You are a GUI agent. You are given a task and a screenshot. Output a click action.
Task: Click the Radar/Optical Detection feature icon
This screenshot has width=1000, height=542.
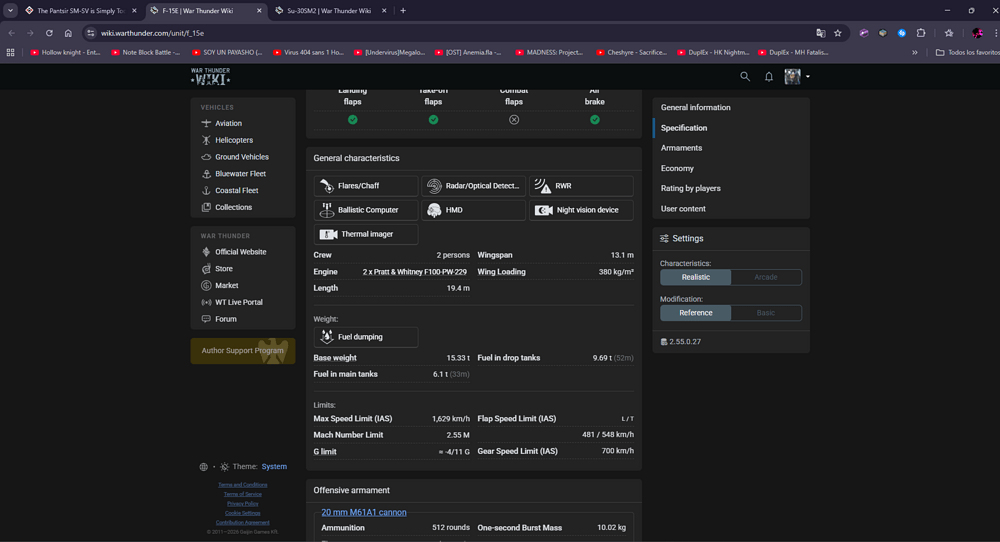point(434,186)
